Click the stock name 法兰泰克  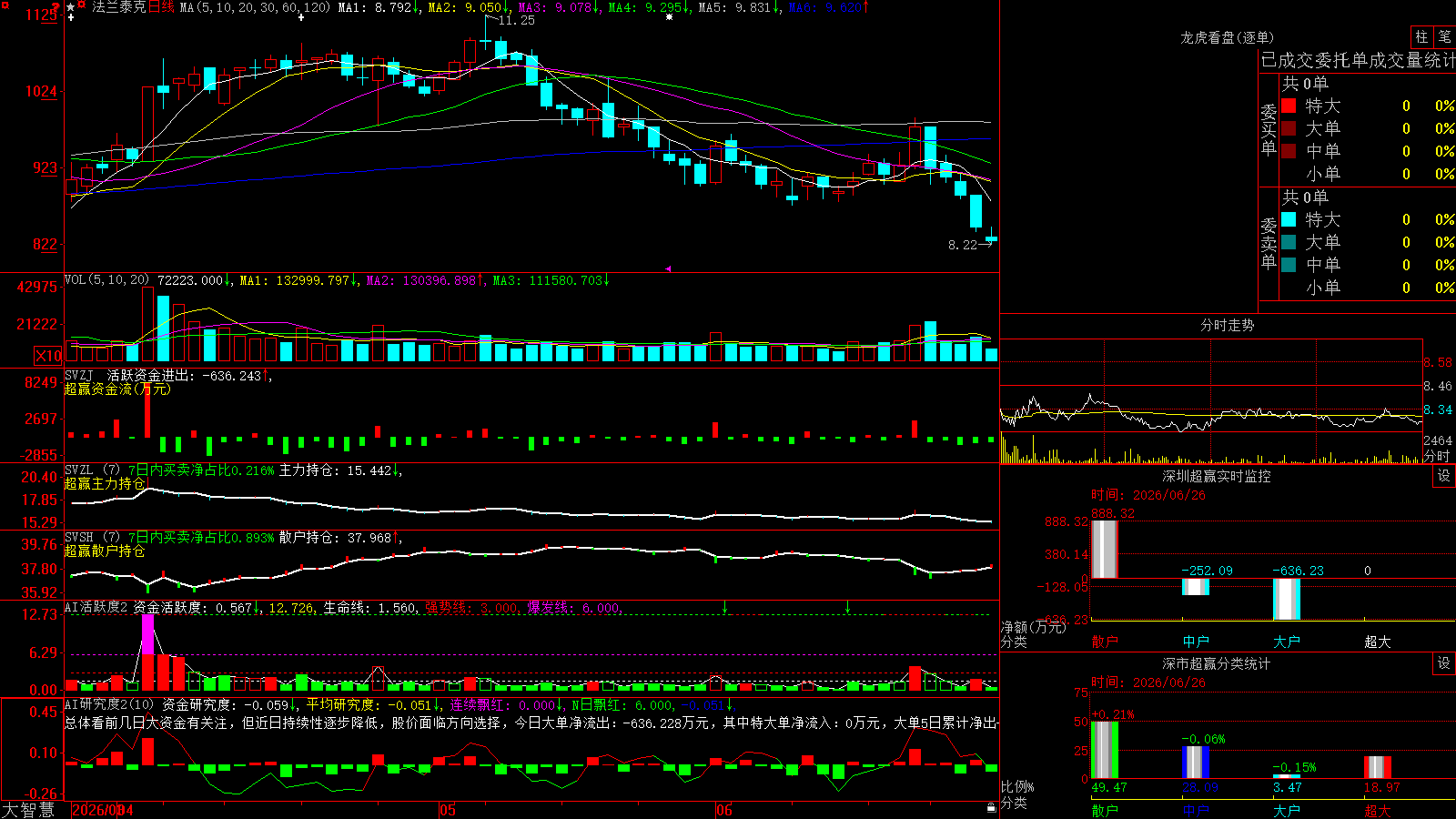(119, 7)
